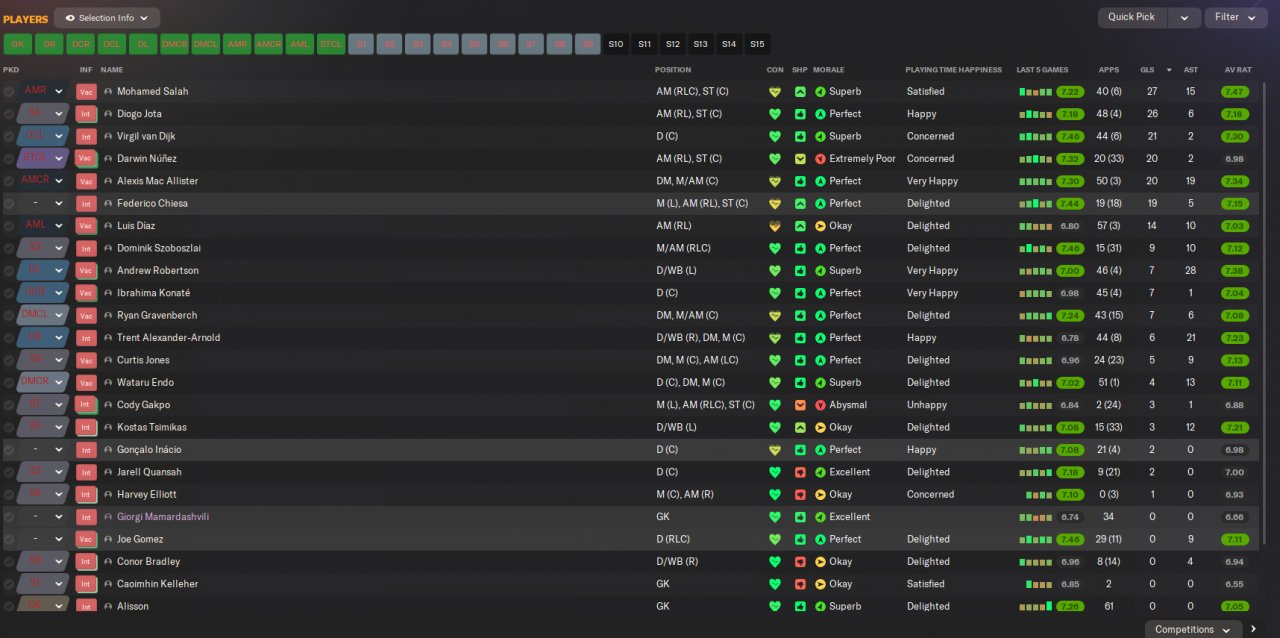Open Trent Alexander-Arnold's player name link
This screenshot has width=1280, height=638.
click(x=168, y=338)
